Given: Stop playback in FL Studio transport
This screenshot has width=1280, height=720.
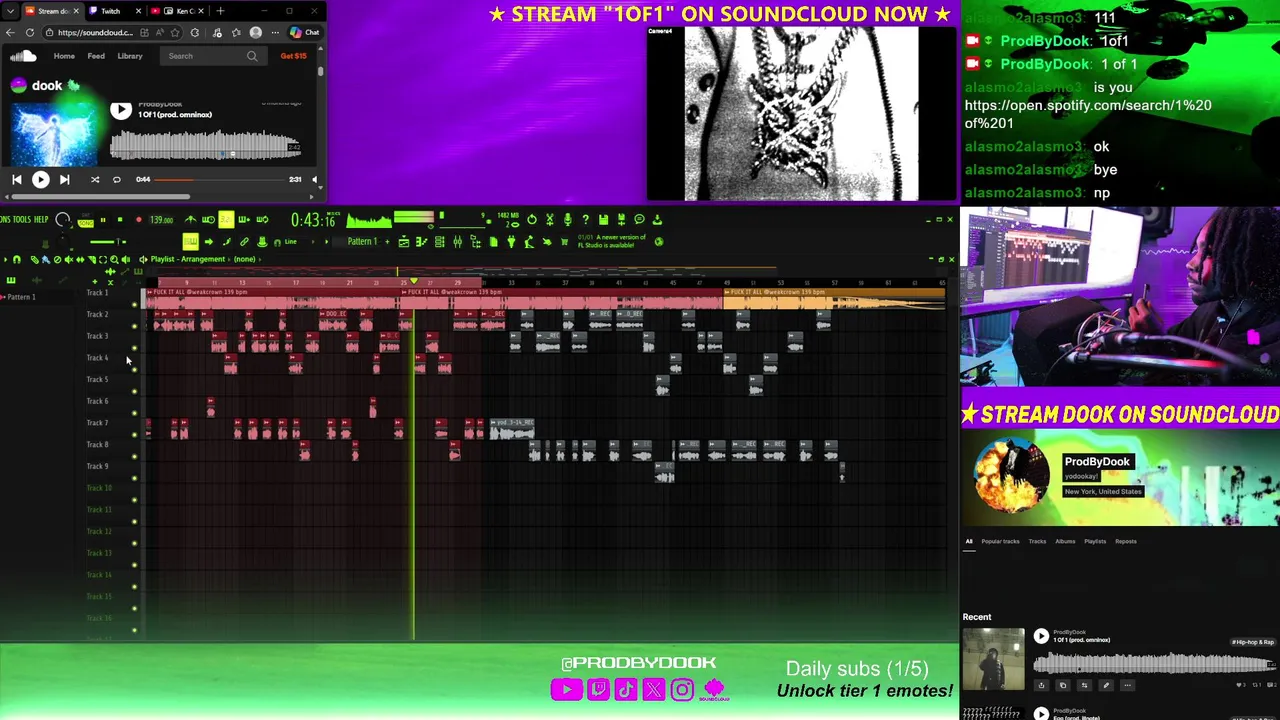Looking at the screenshot, I should point(120,220).
